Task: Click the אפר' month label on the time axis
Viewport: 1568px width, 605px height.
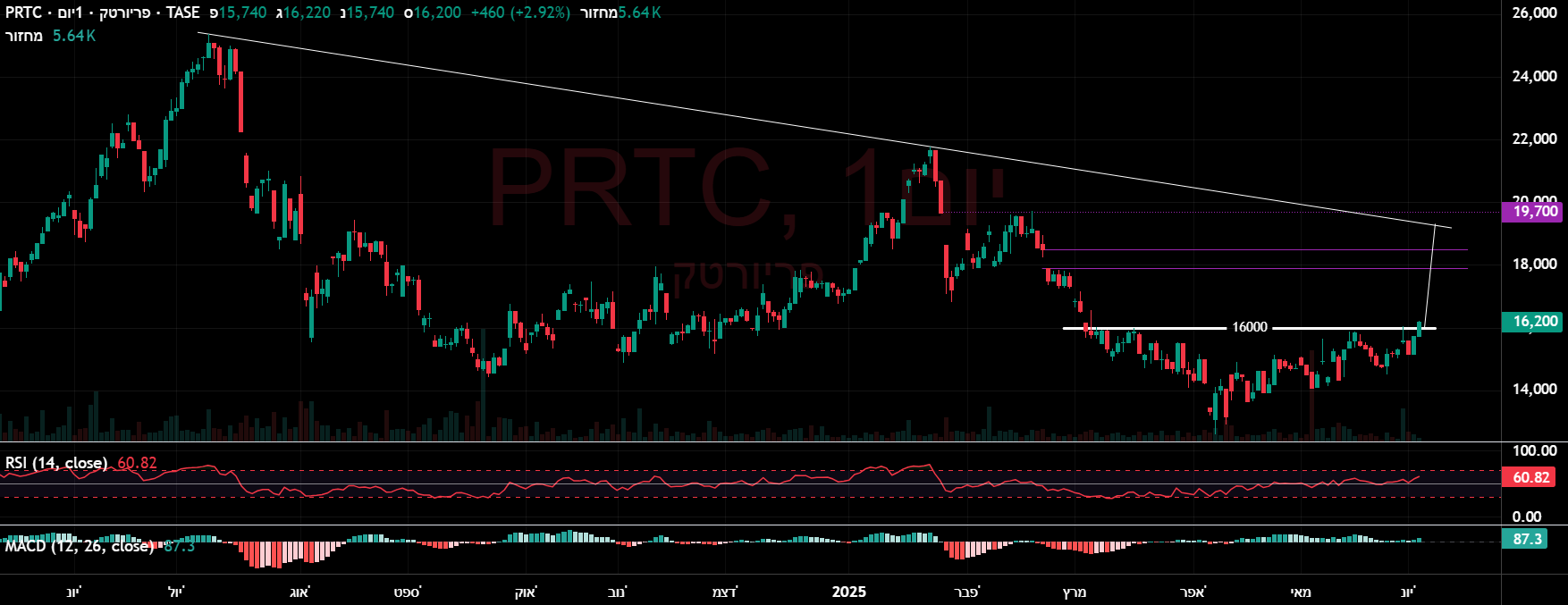Action: coord(1193,592)
